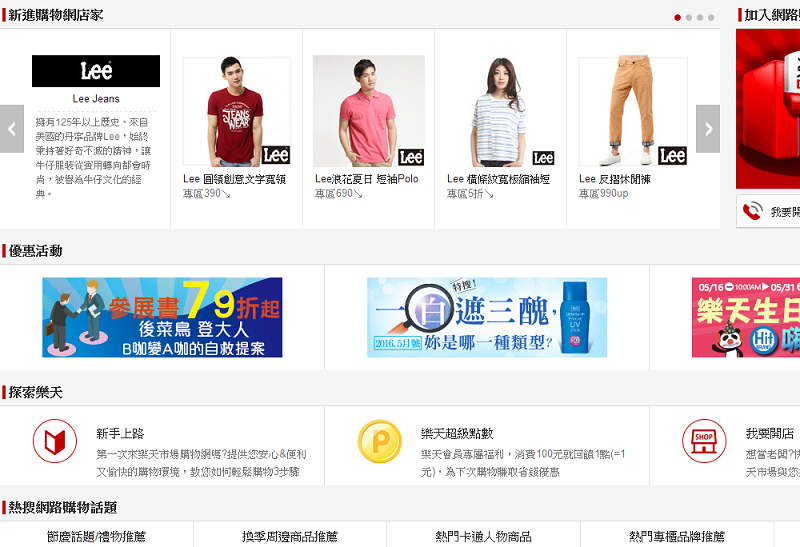Viewport: 800px width, 547px height.
Task: Open the striped women's top product image
Action: pyautogui.click(x=501, y=111)
